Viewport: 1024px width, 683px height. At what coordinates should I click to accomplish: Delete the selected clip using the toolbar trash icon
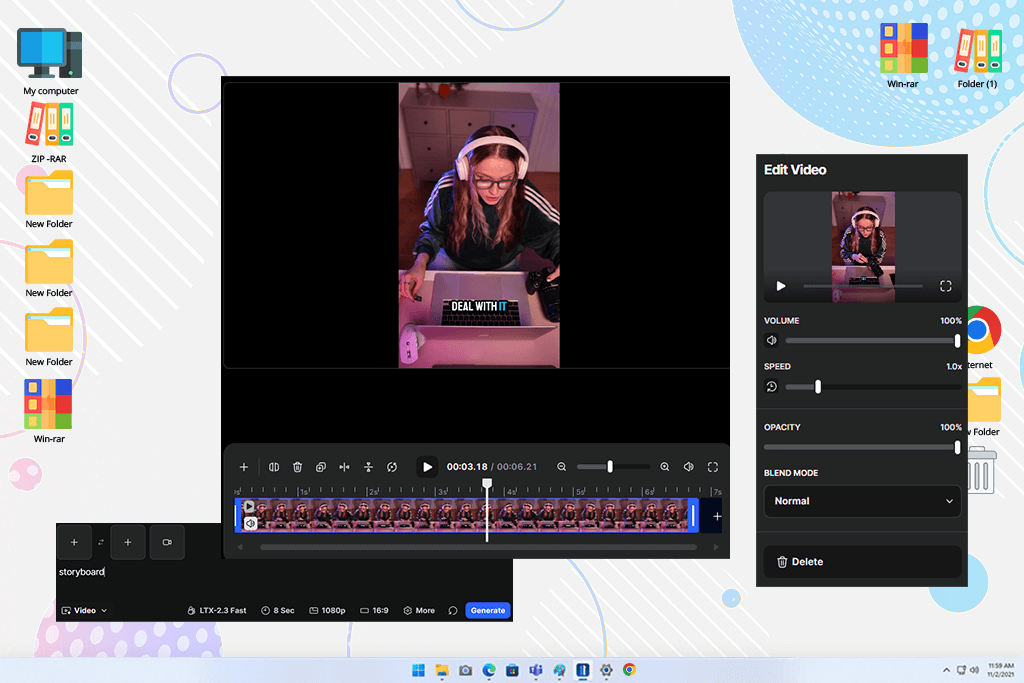click(297, 467)
